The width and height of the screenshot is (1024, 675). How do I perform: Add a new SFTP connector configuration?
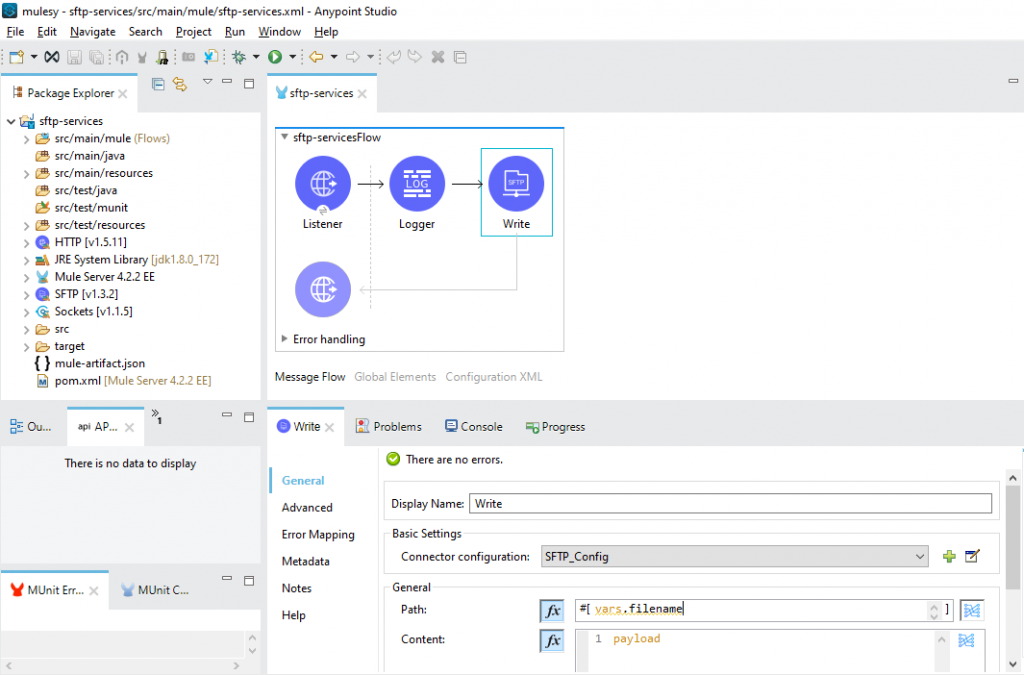[949, 556]
